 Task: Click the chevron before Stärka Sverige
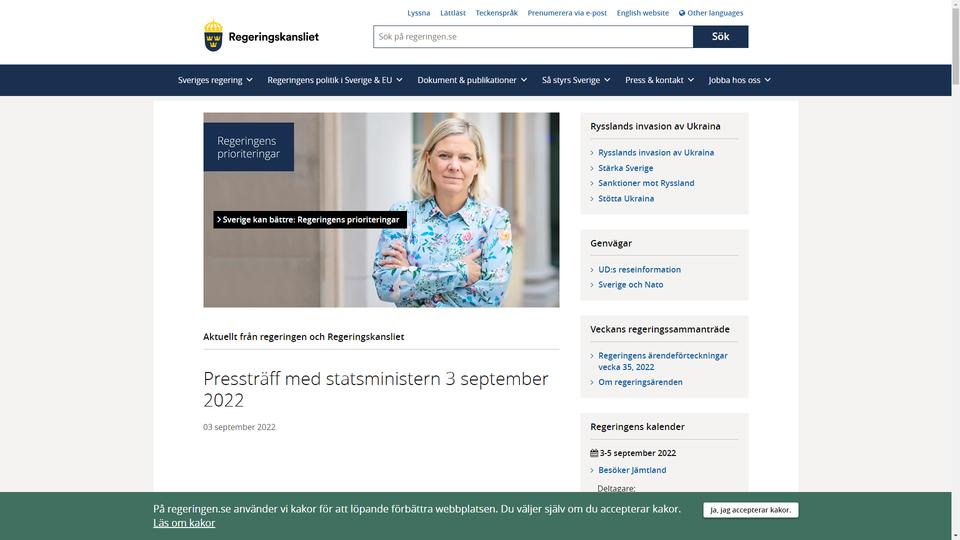pos(592,168)
